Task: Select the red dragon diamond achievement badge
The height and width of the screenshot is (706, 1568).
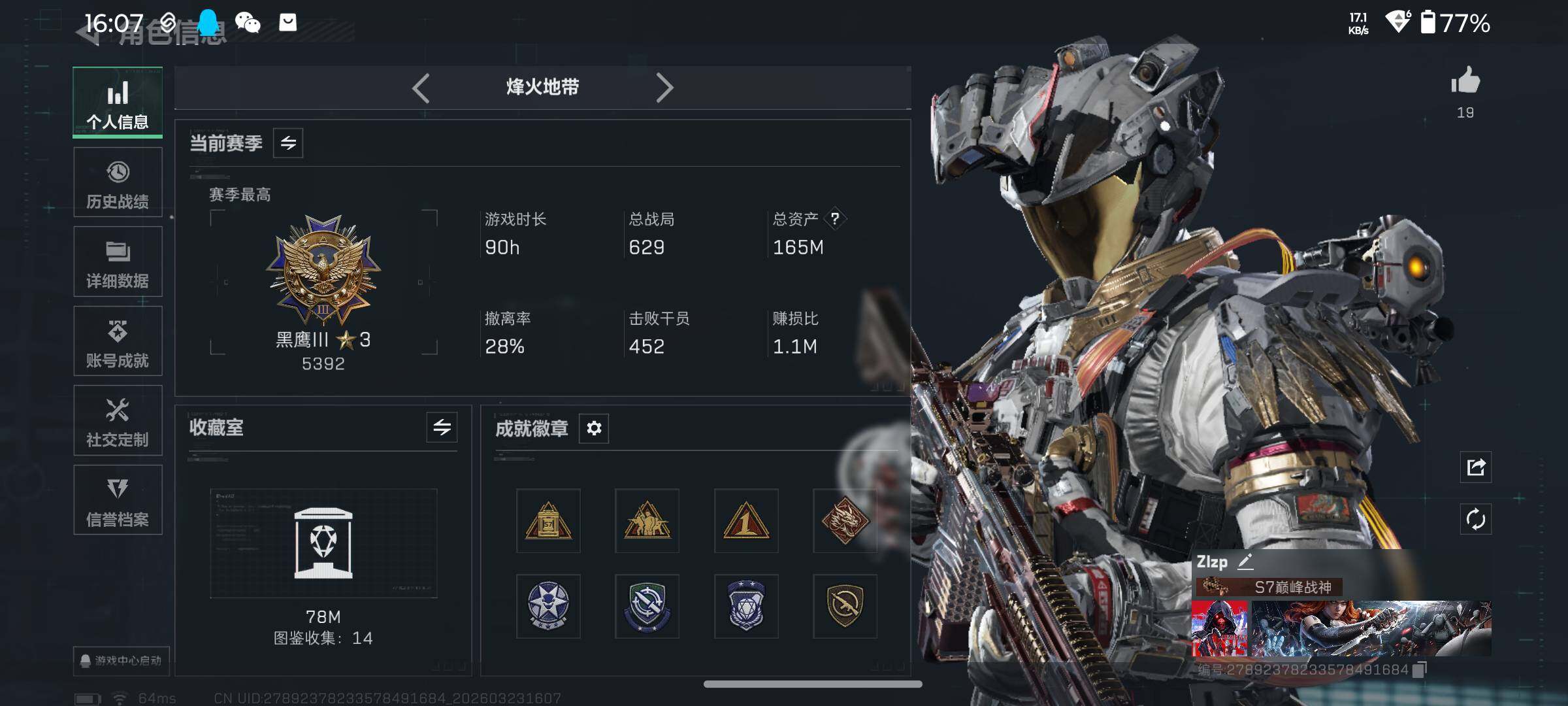Action: pyautogui.click(x=845, y=521)
